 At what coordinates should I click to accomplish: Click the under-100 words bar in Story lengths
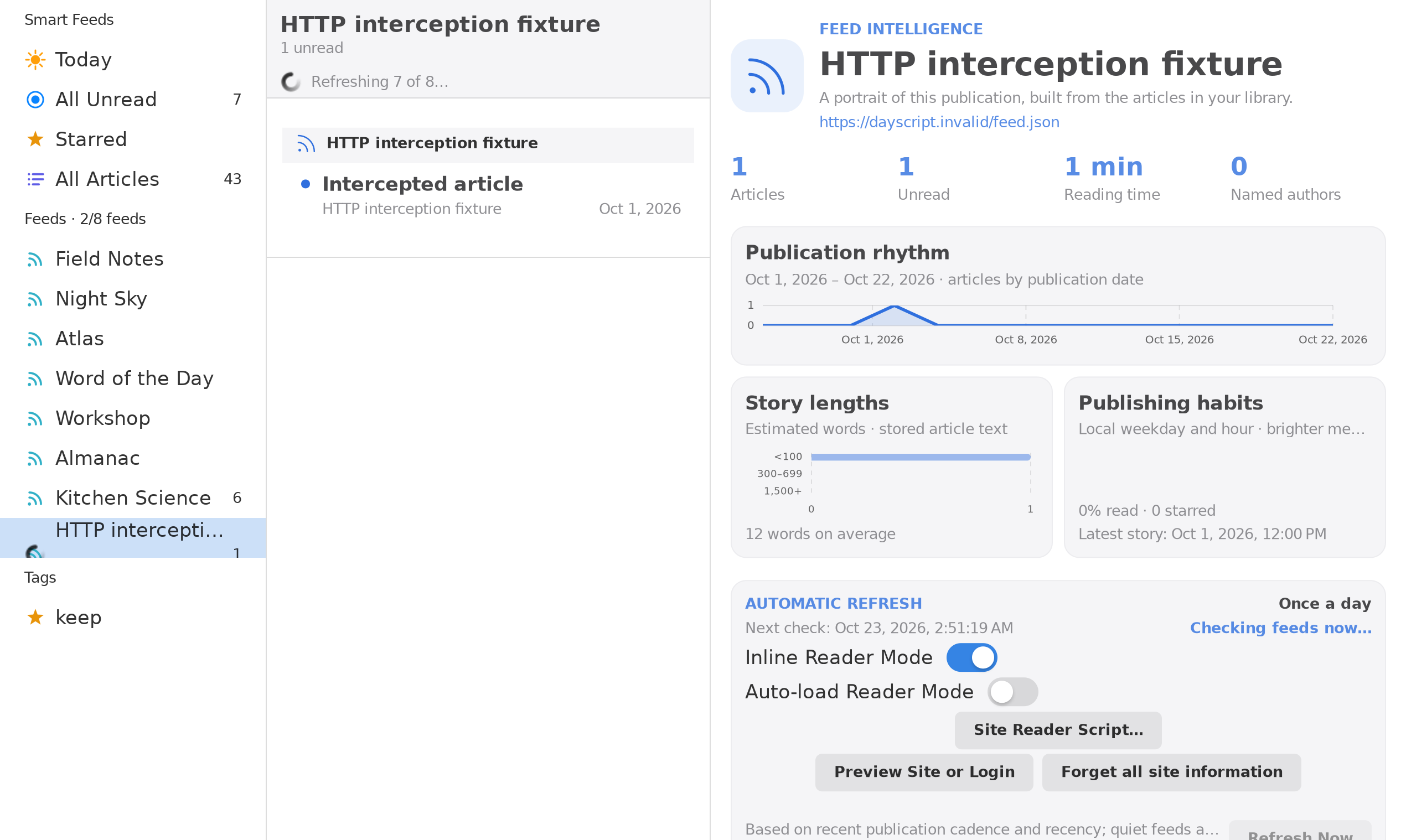click(x=921, y=457)
